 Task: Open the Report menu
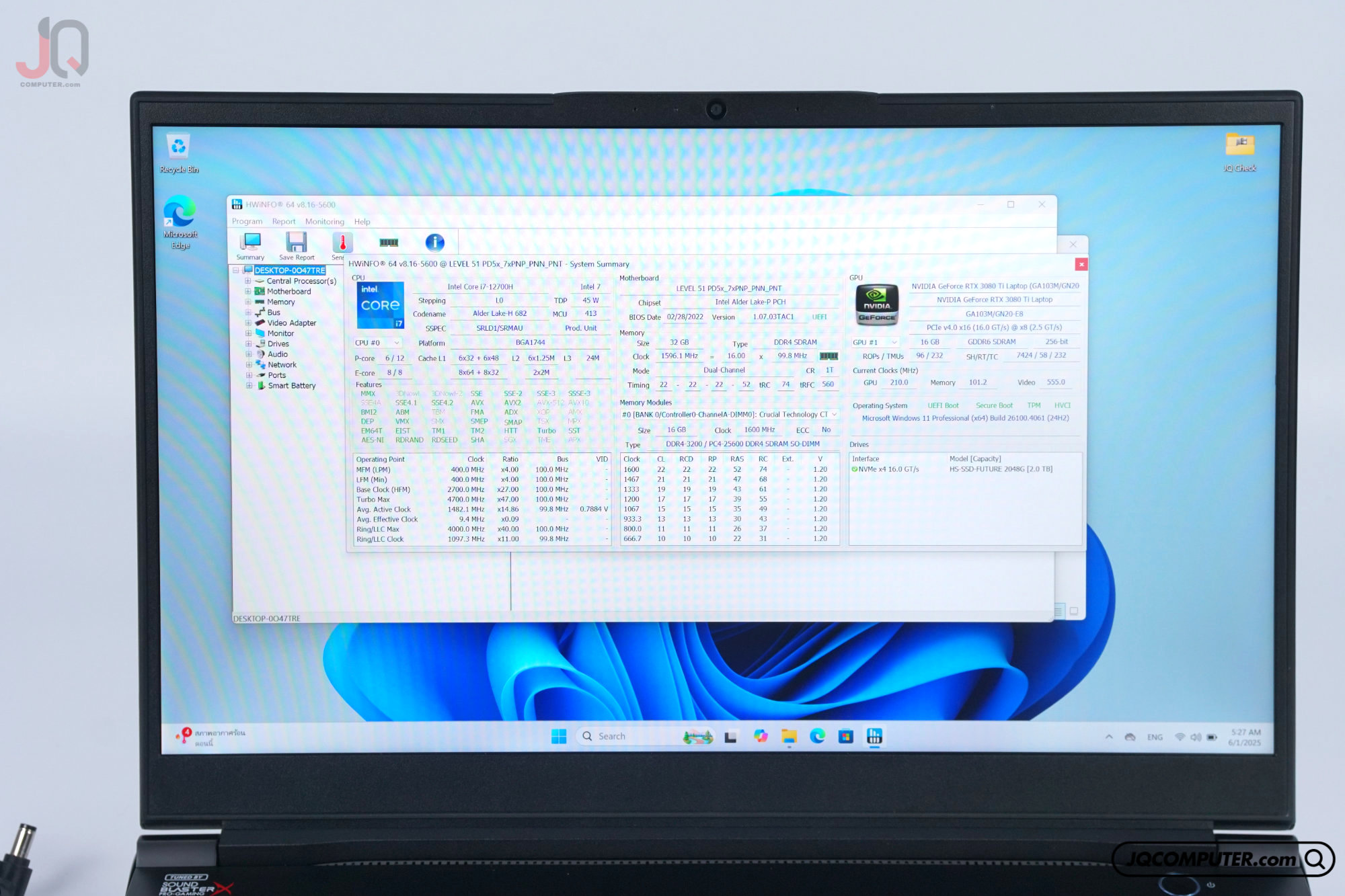(284, 222)
